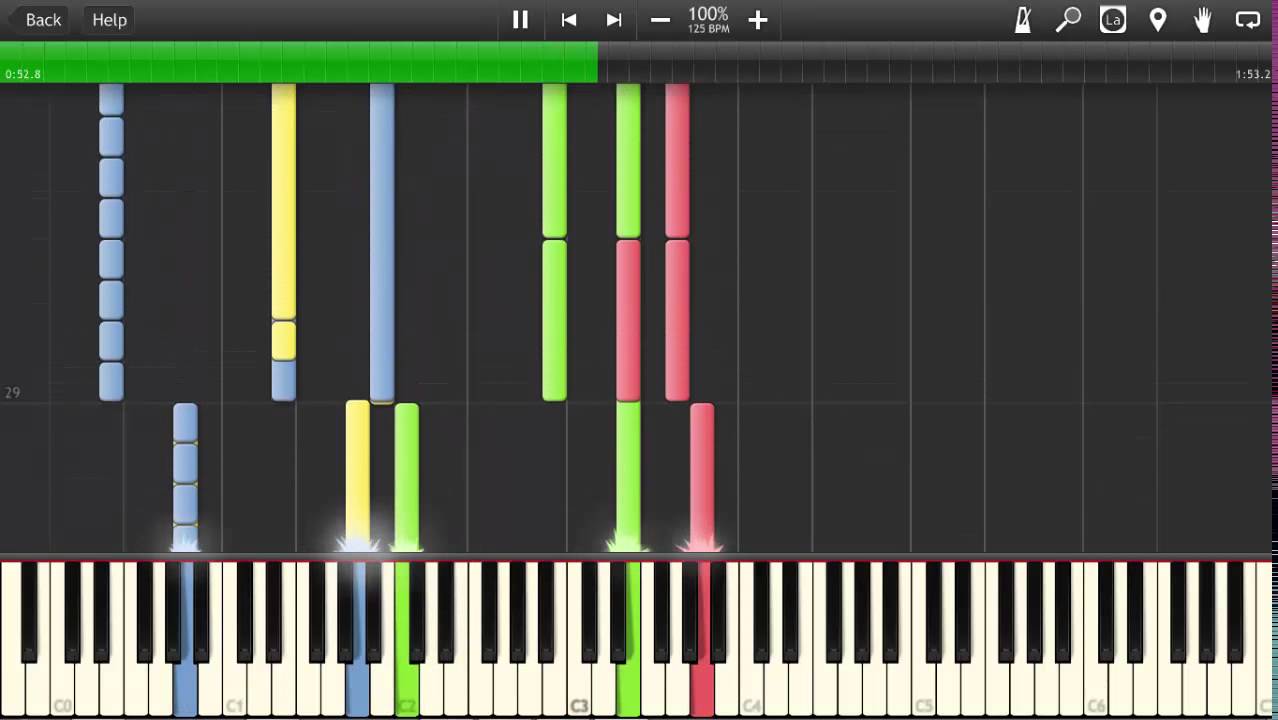Click the yellow note bar hitting the keyboard
The width and height of the screenshot is (1278, 720).
click(357, 475)
